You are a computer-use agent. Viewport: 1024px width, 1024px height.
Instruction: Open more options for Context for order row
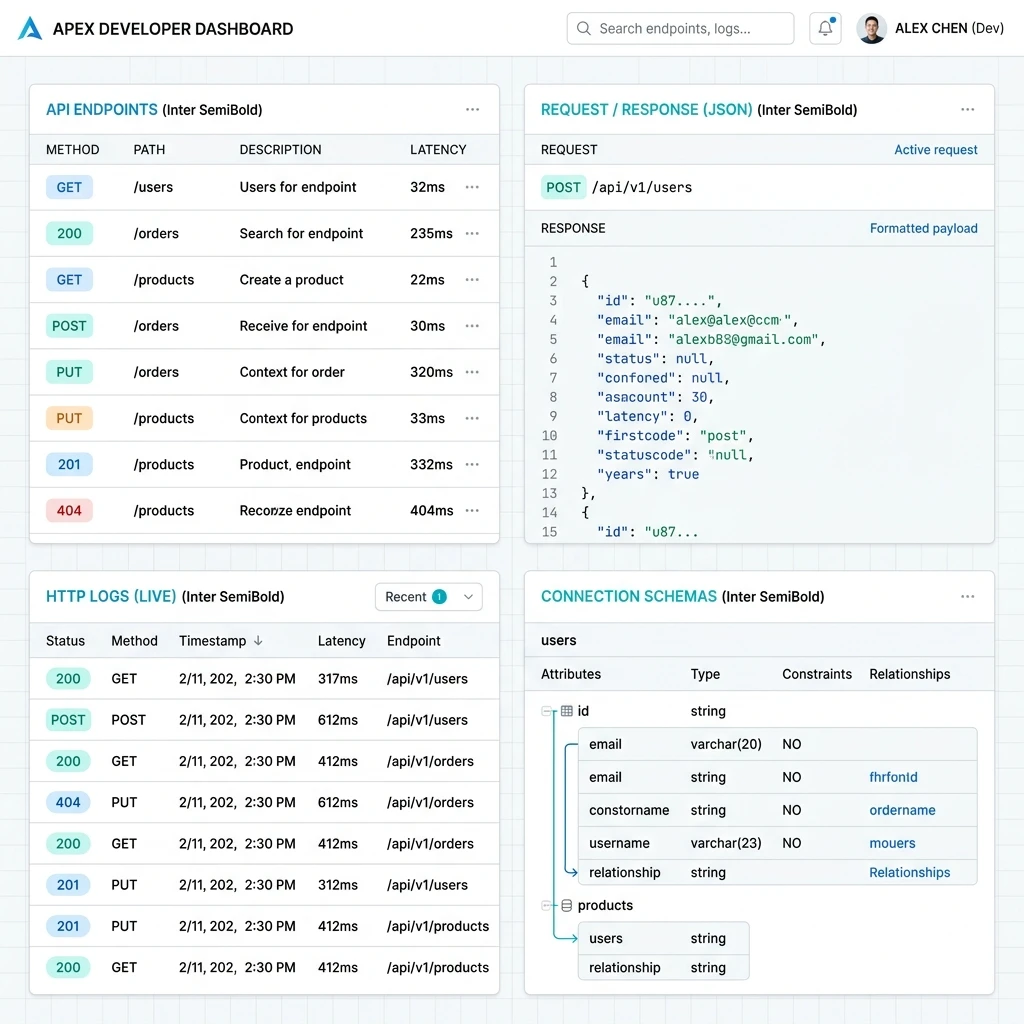coord(472,372)
